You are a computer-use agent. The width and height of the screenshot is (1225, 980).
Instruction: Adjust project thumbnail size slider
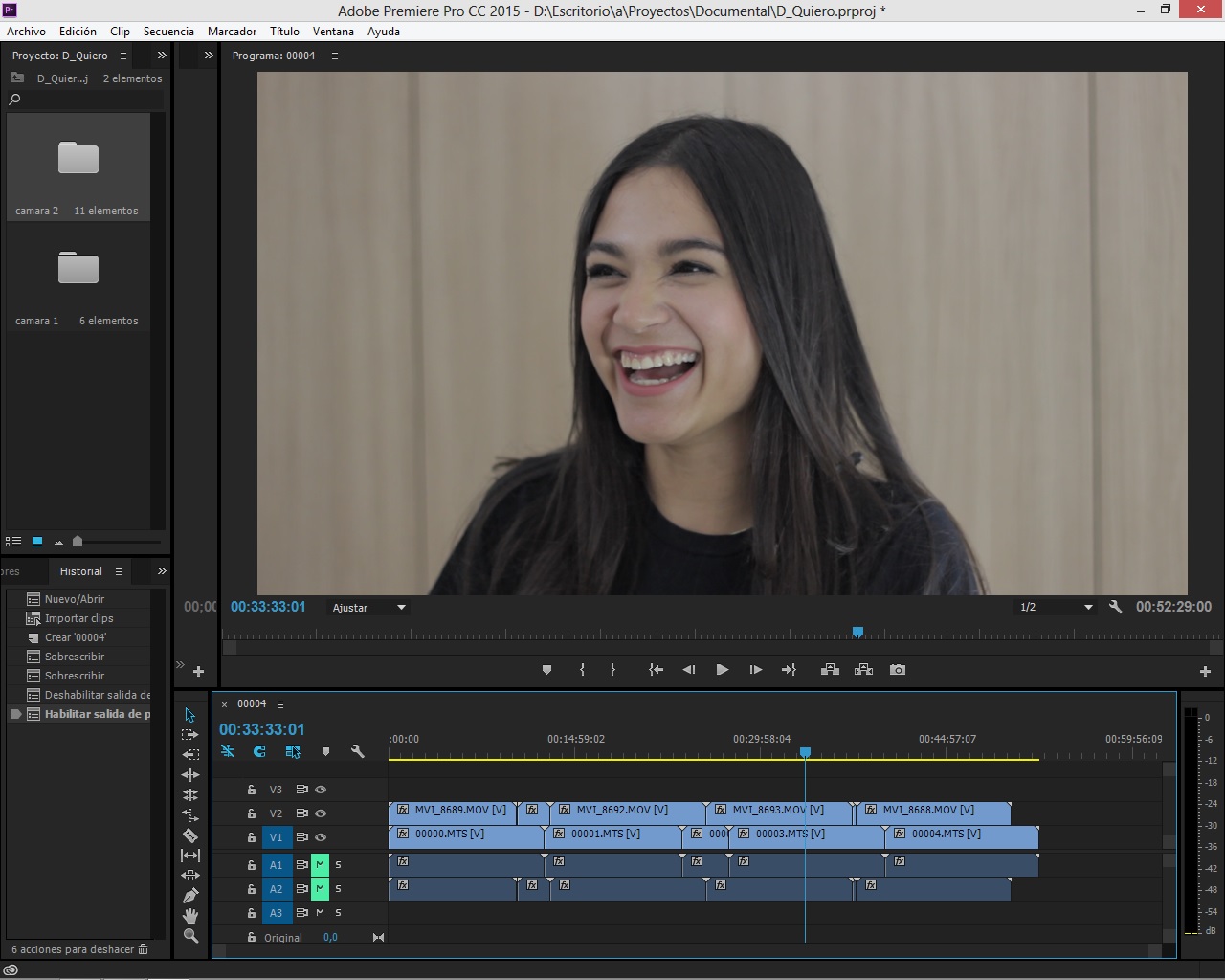coord(78,542)
